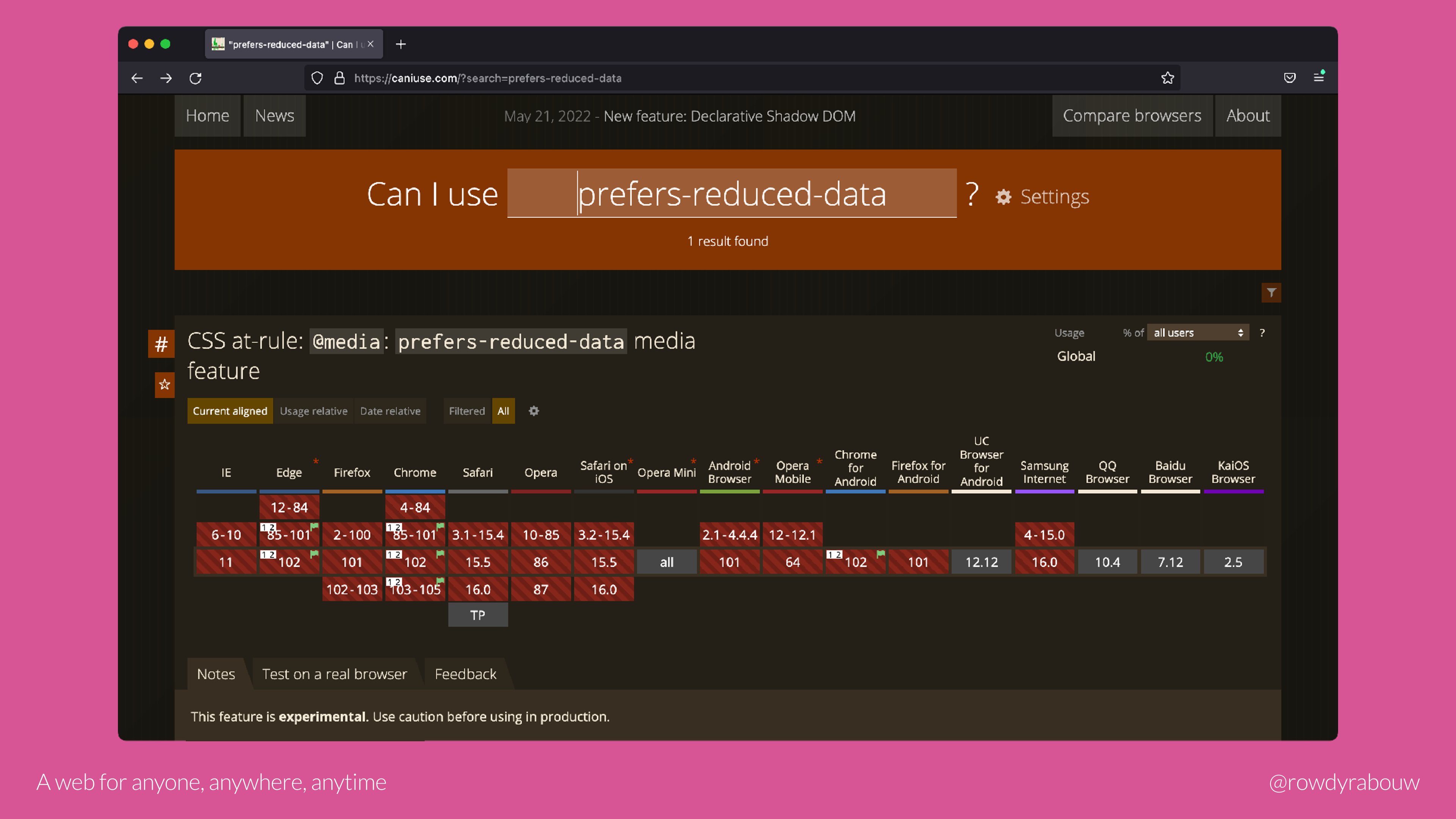Click the Safari TP version cell
The width and height of the screenshot is (1456, 819).
click(478, 615)
